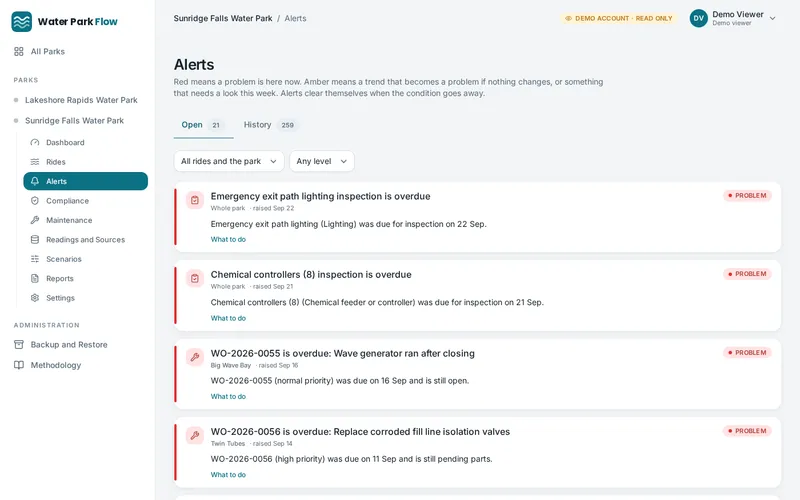
Task: Click wrench icon on WO-2026-0056 alert
Action: [195, 436]
